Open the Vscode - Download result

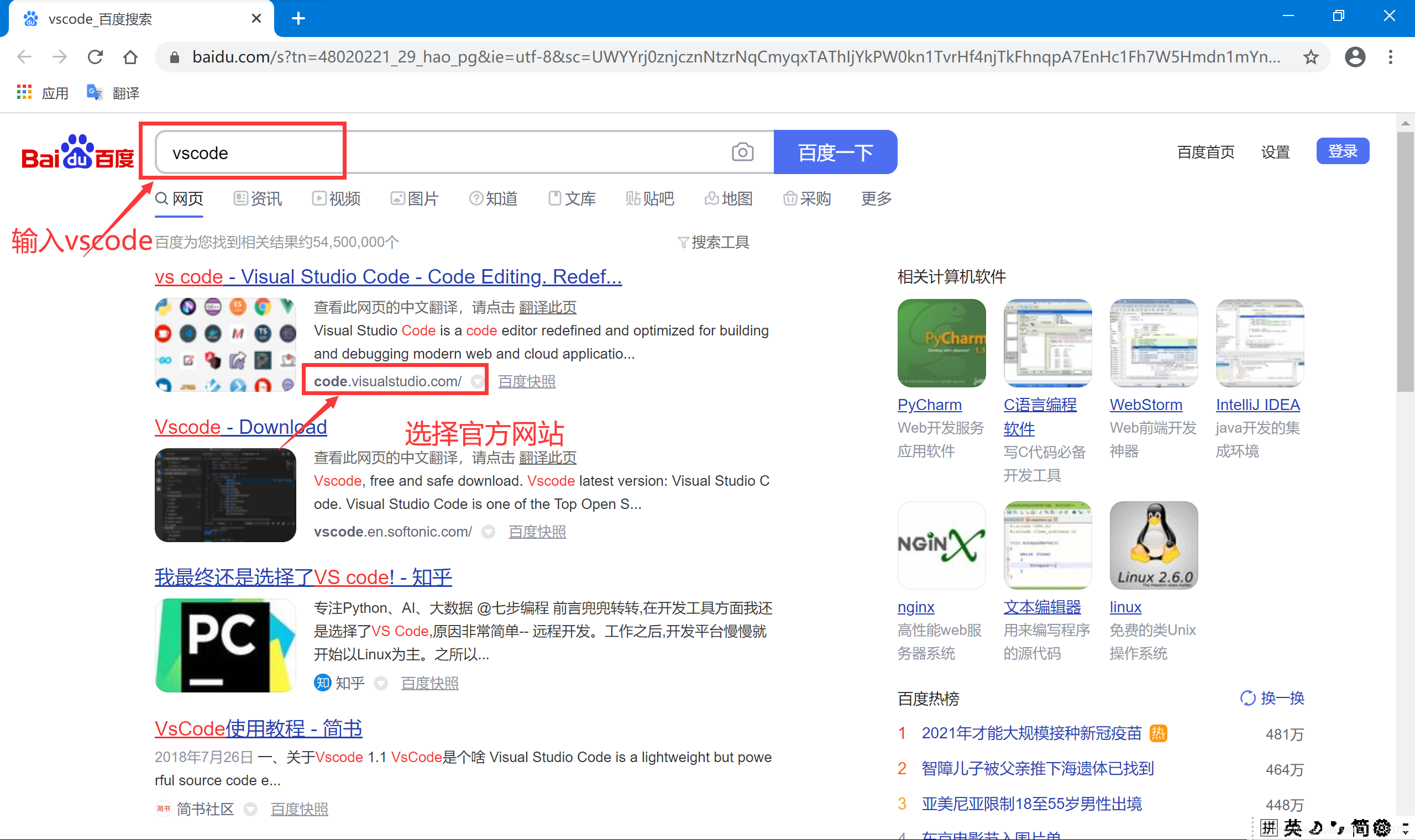[240, 427]
